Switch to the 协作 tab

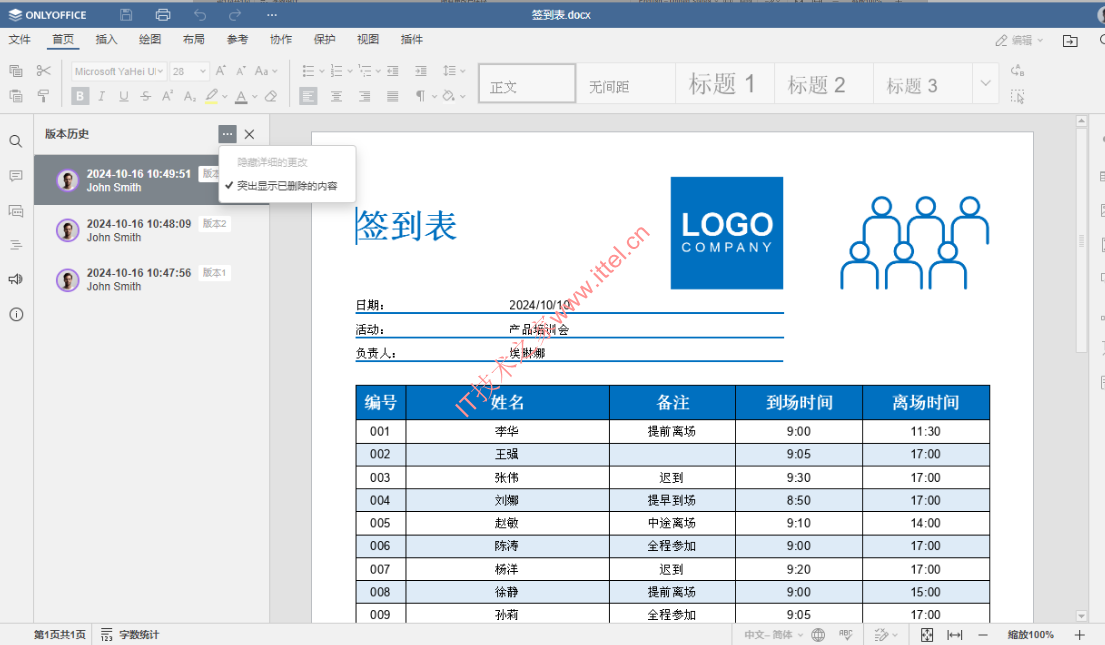click(281, 39)
